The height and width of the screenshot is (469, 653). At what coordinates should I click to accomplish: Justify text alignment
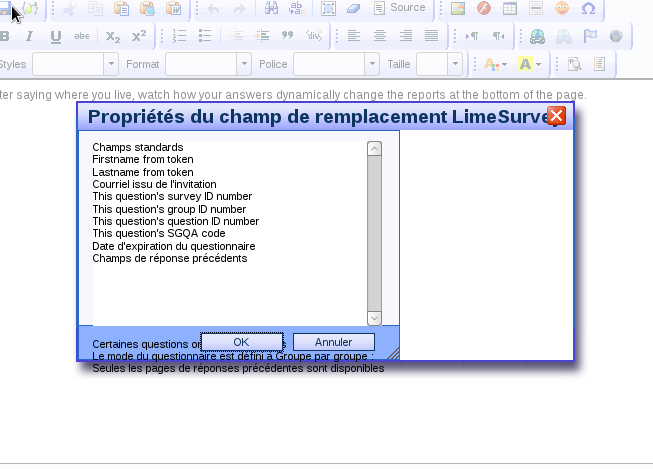[x=431, y=36]
